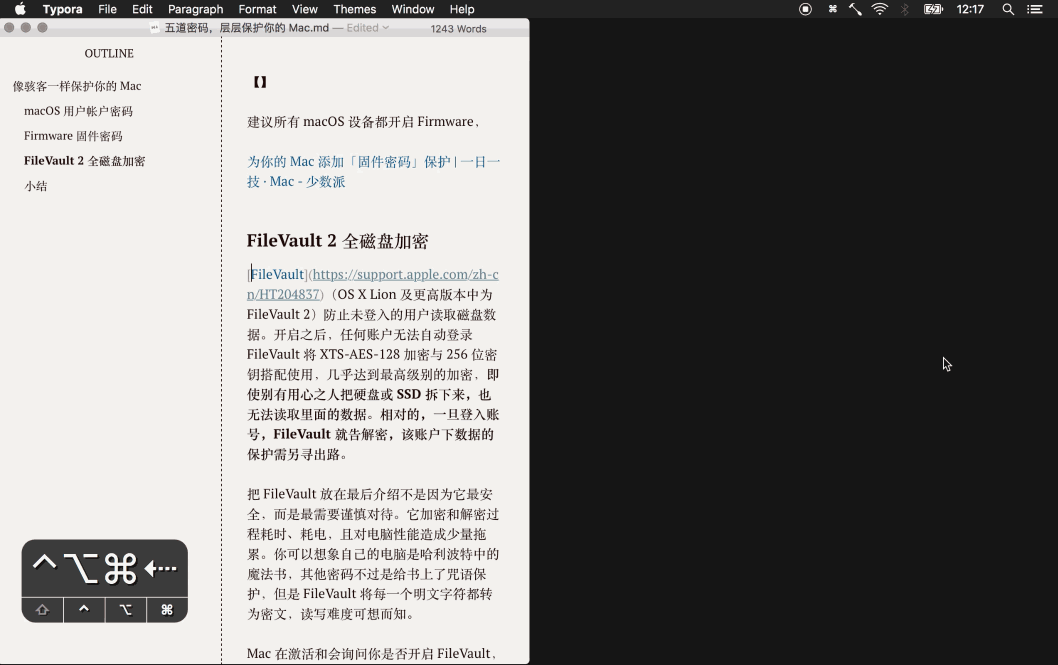Open the Themes menu
The image size is (1058, 665).
click(354, 9)
